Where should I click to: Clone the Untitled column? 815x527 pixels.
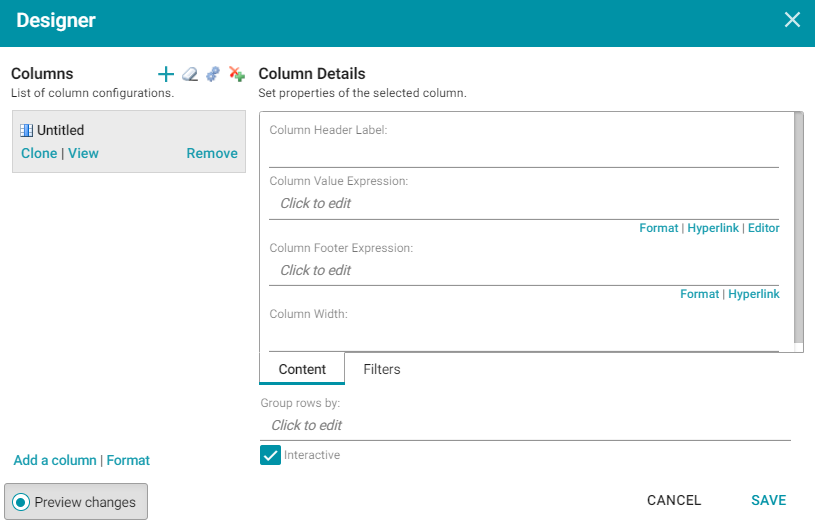[39, 153]
